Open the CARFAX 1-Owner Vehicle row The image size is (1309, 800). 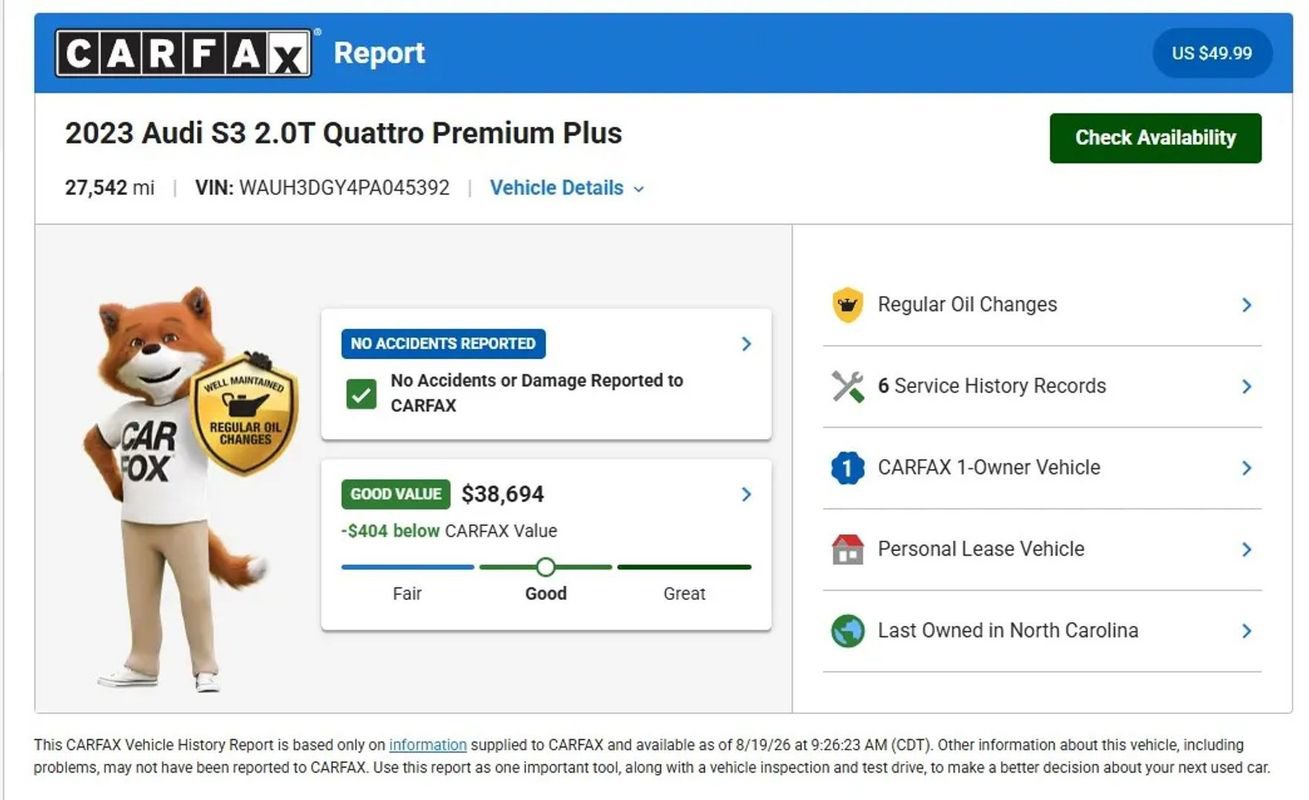tap(1042, 468)
